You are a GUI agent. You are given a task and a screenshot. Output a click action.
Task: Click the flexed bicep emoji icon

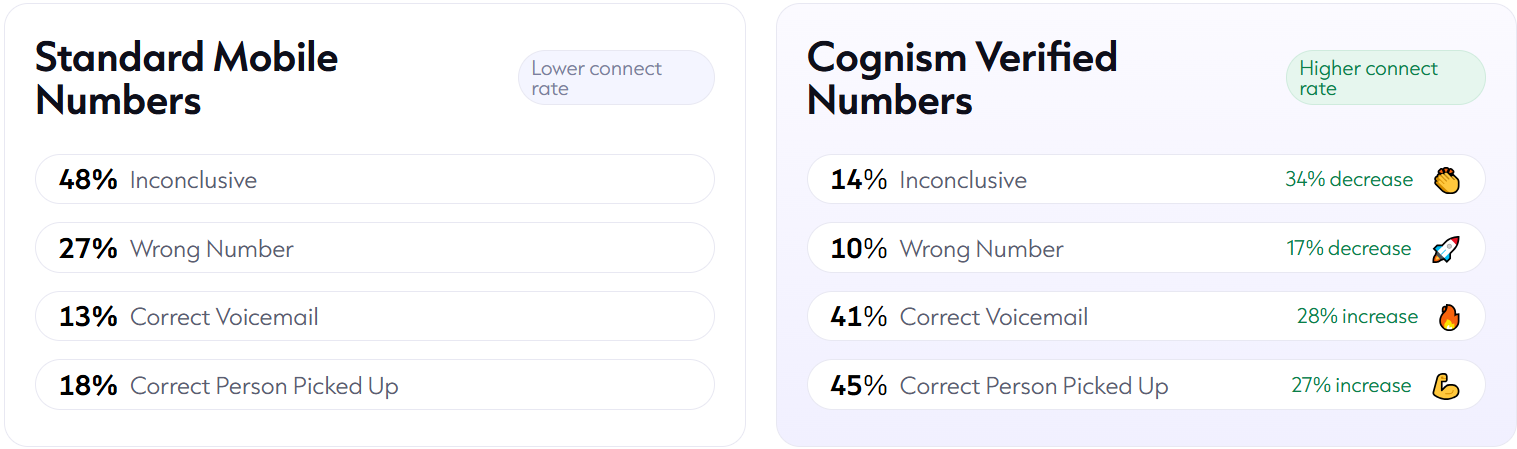point(1446,386)
